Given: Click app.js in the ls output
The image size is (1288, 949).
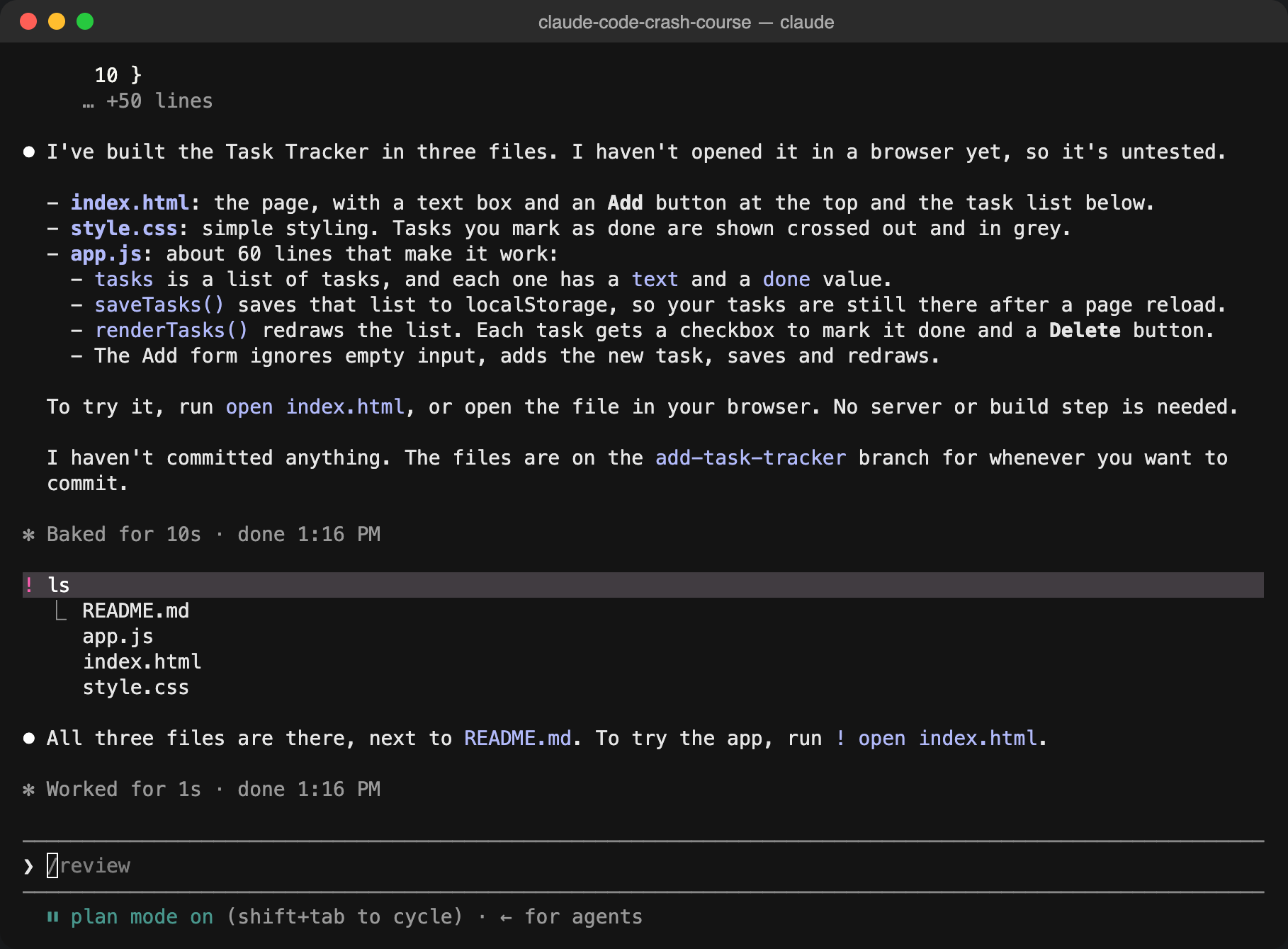Looking at the screenshot, I should 118,636.
